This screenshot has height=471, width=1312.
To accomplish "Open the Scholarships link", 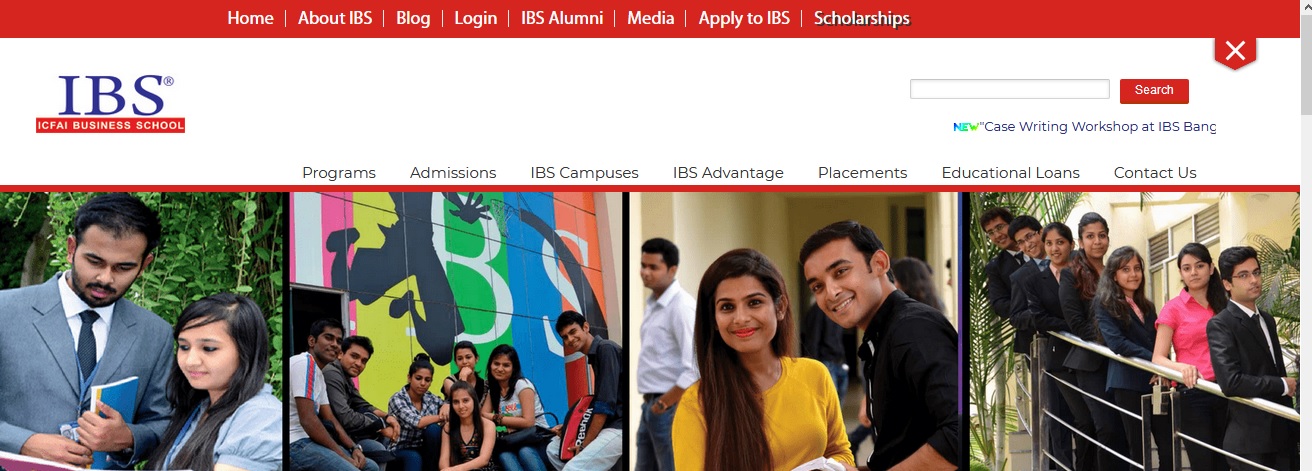I will click(862, 18).
